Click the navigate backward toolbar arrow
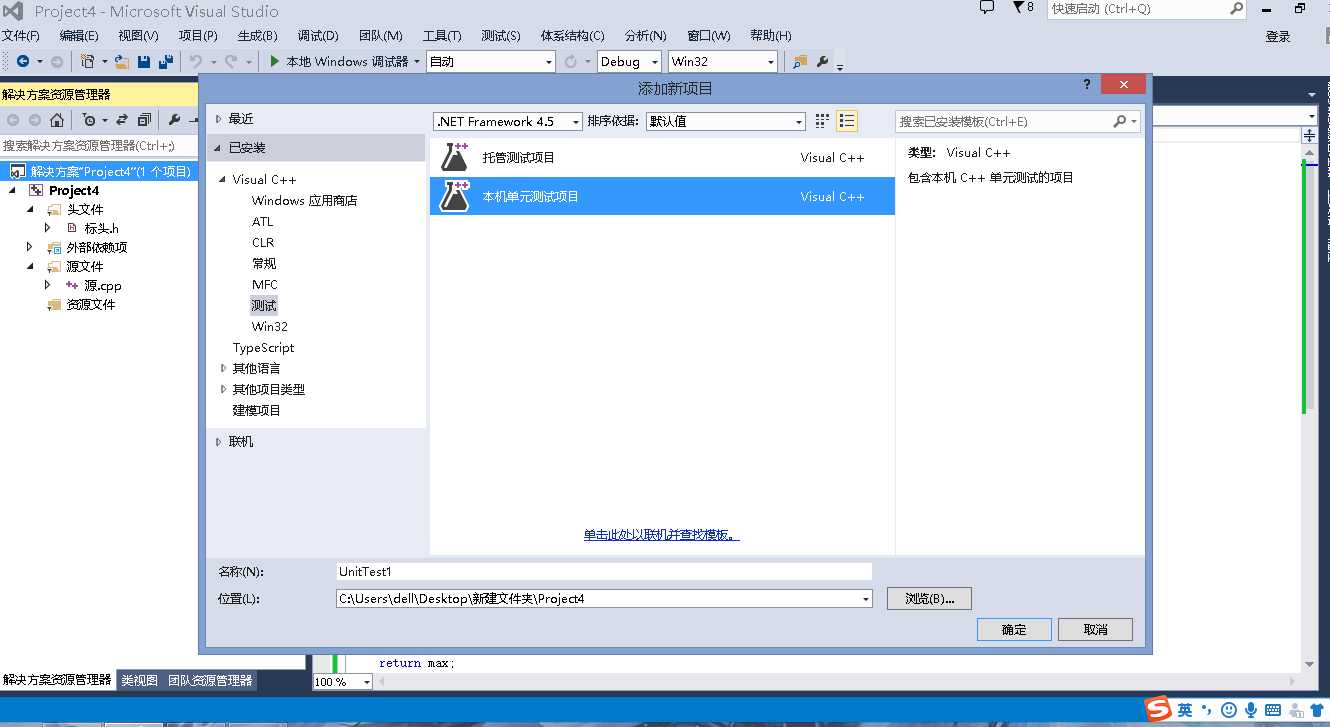1330x727 pixels. point(22,62)
